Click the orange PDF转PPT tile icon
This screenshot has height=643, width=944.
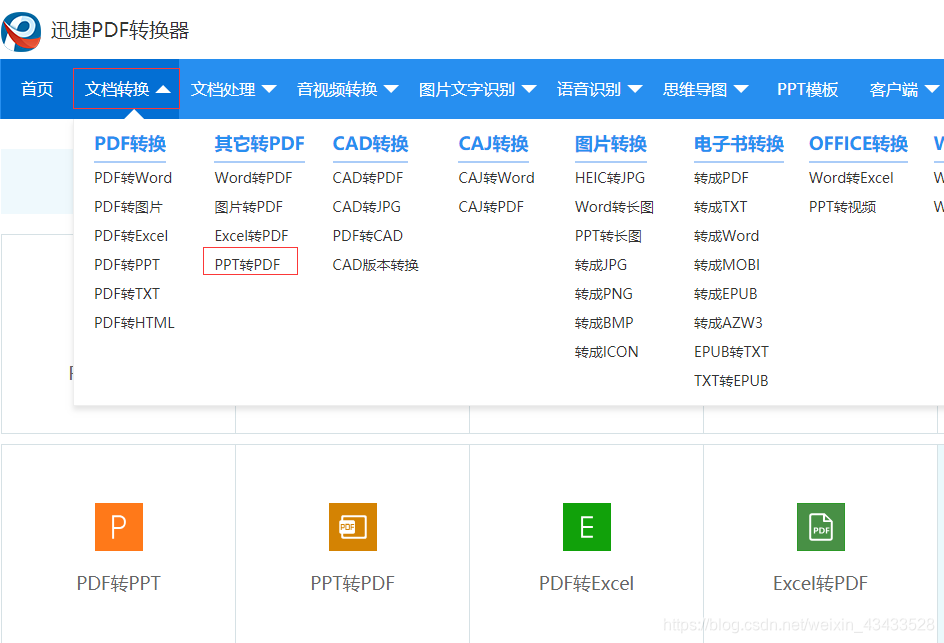119,527
